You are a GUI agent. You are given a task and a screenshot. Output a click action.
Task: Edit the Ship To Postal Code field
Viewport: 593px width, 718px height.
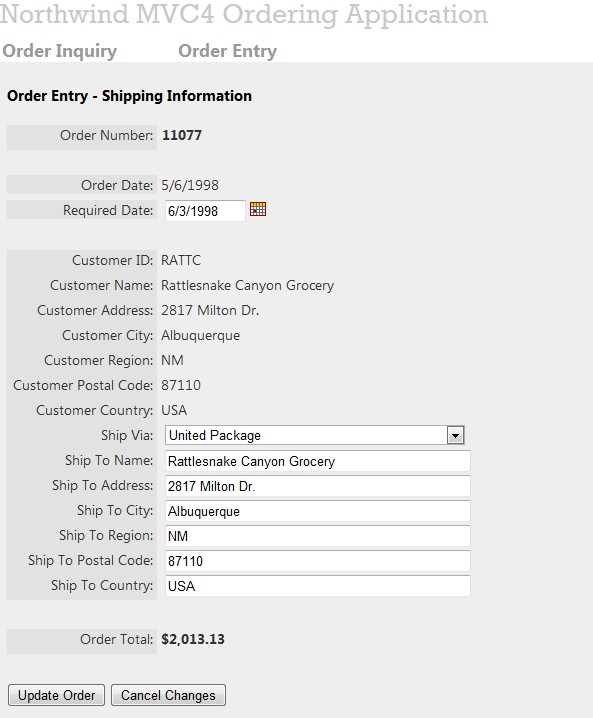tap(317, 561)
